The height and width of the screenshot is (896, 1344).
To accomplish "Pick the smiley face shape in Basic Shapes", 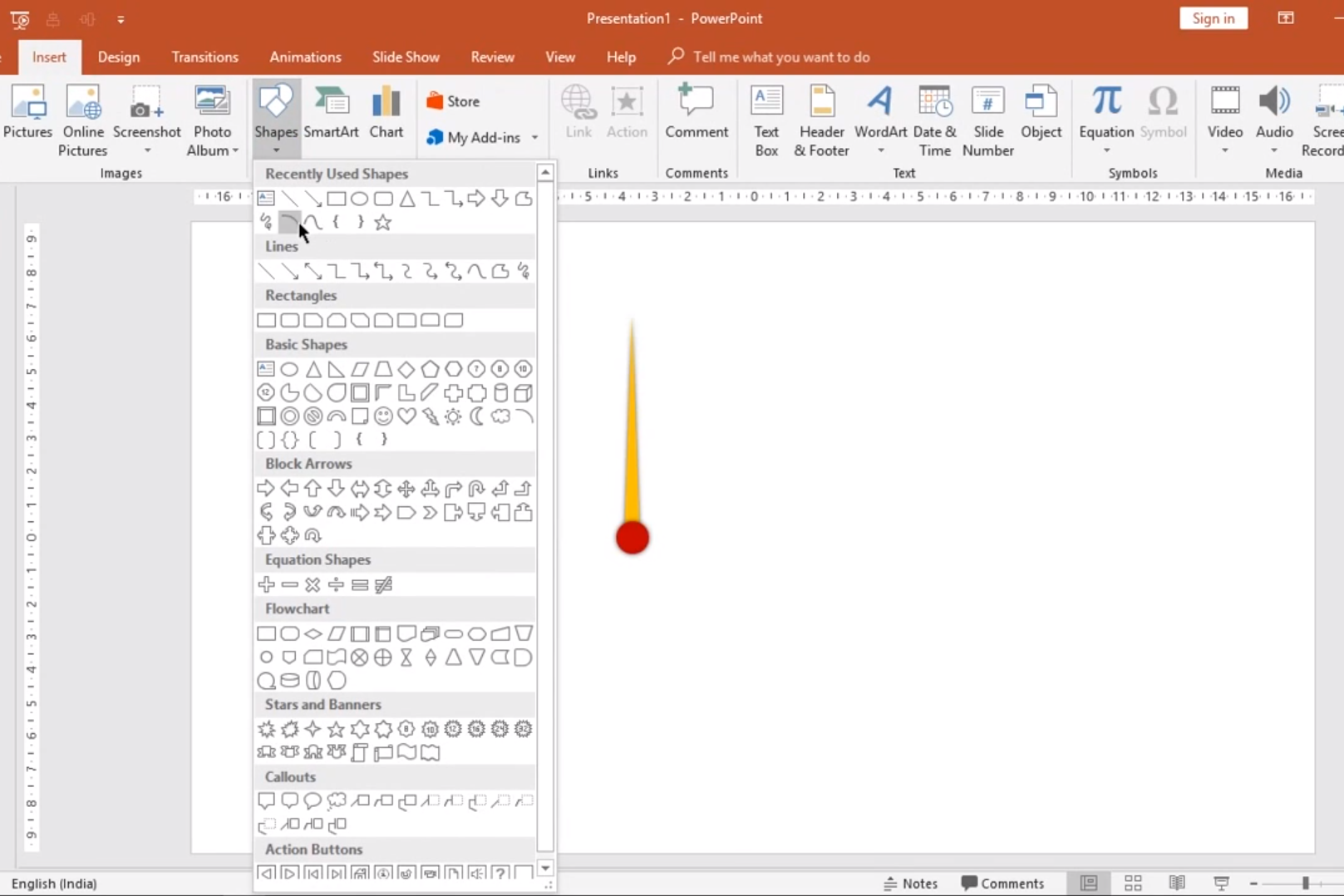I will pos(383,416).
